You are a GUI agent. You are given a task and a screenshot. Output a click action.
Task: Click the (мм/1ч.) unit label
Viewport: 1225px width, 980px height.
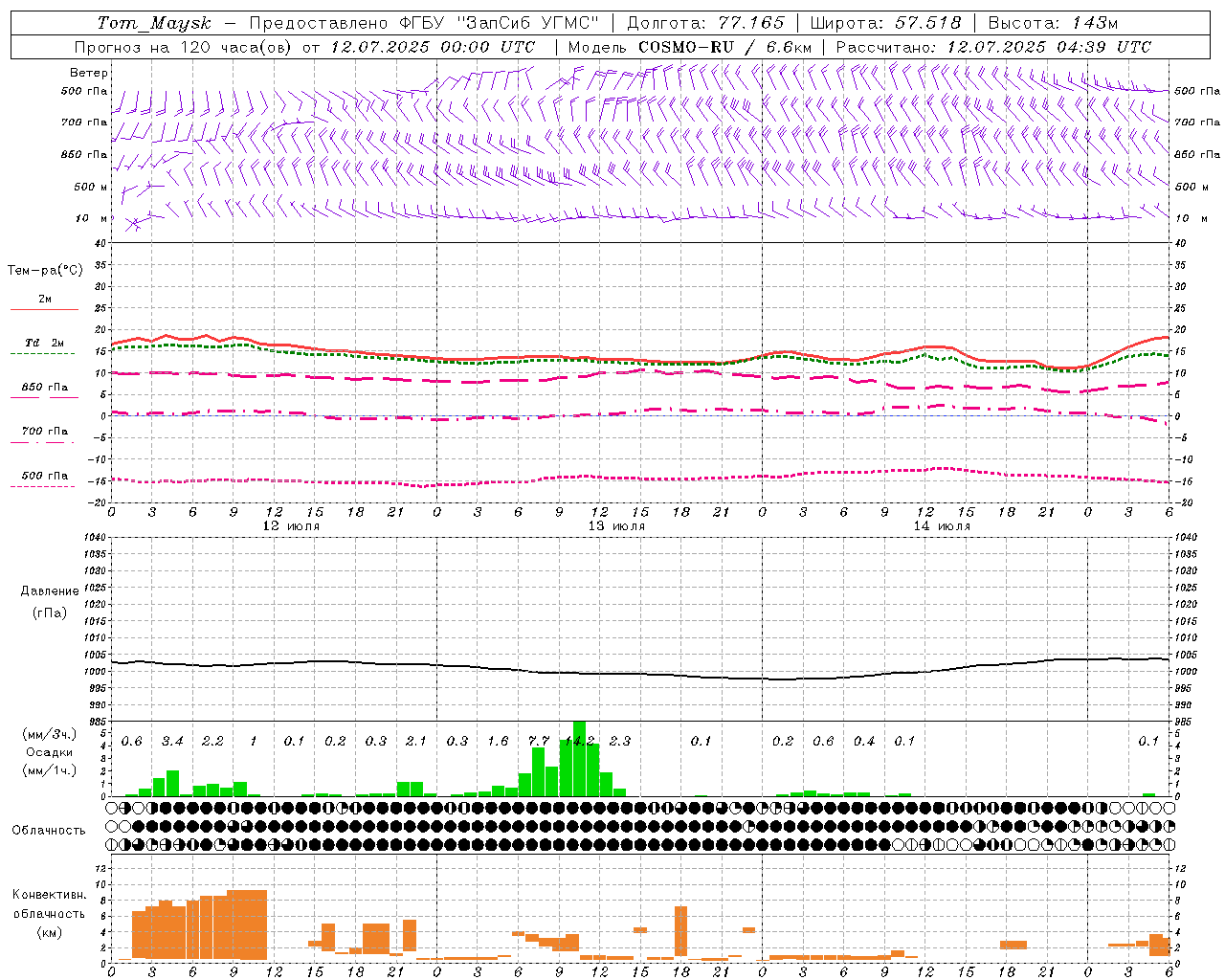point(50,770)
